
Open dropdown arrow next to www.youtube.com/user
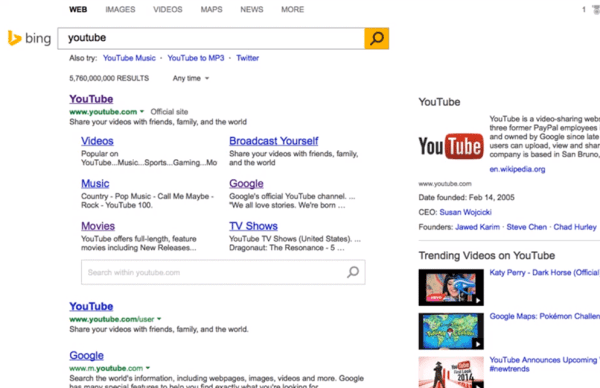[159, 319]
